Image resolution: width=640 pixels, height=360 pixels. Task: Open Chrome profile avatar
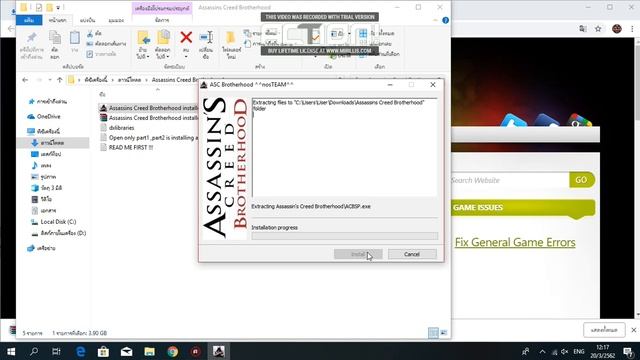[x=617, y=29]
